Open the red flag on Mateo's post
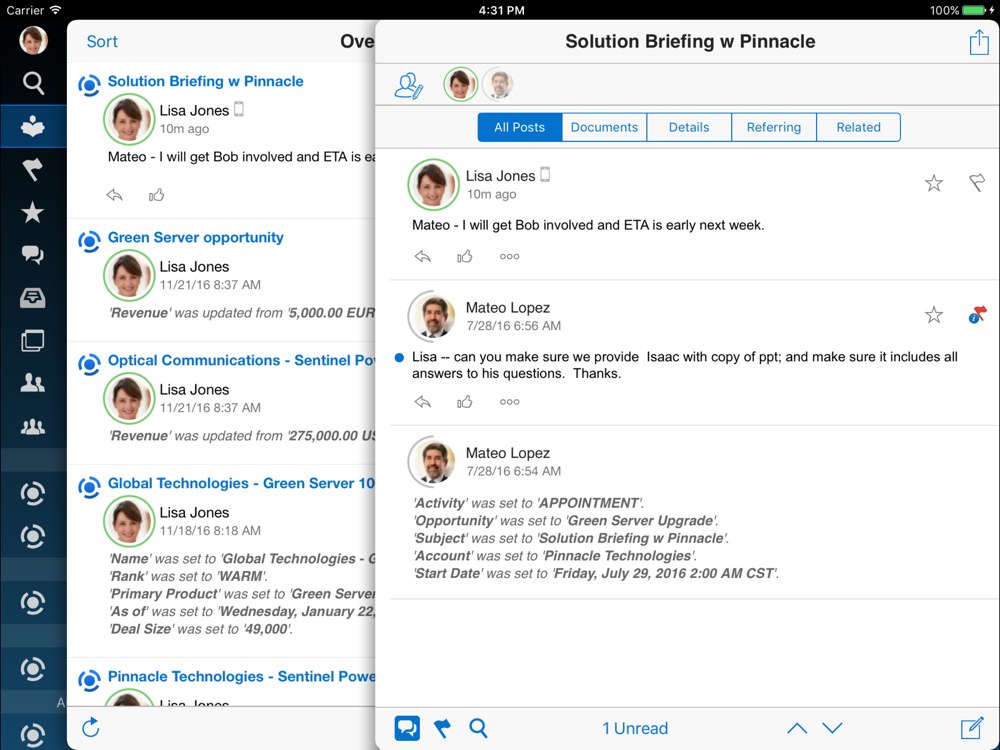Image resolution: width=1000 pixels, height=750 pixels. click(x=977, y=314)
